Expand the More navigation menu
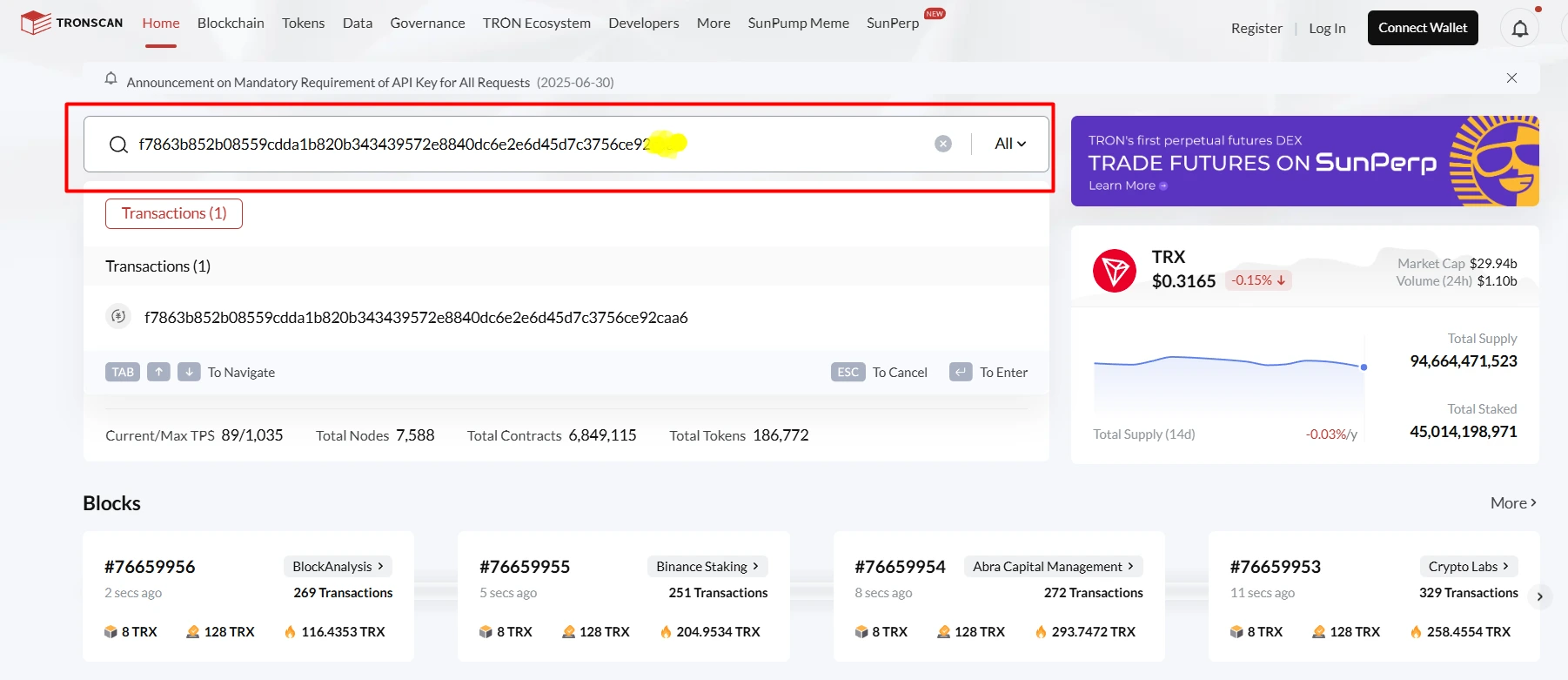 point(713,24)
